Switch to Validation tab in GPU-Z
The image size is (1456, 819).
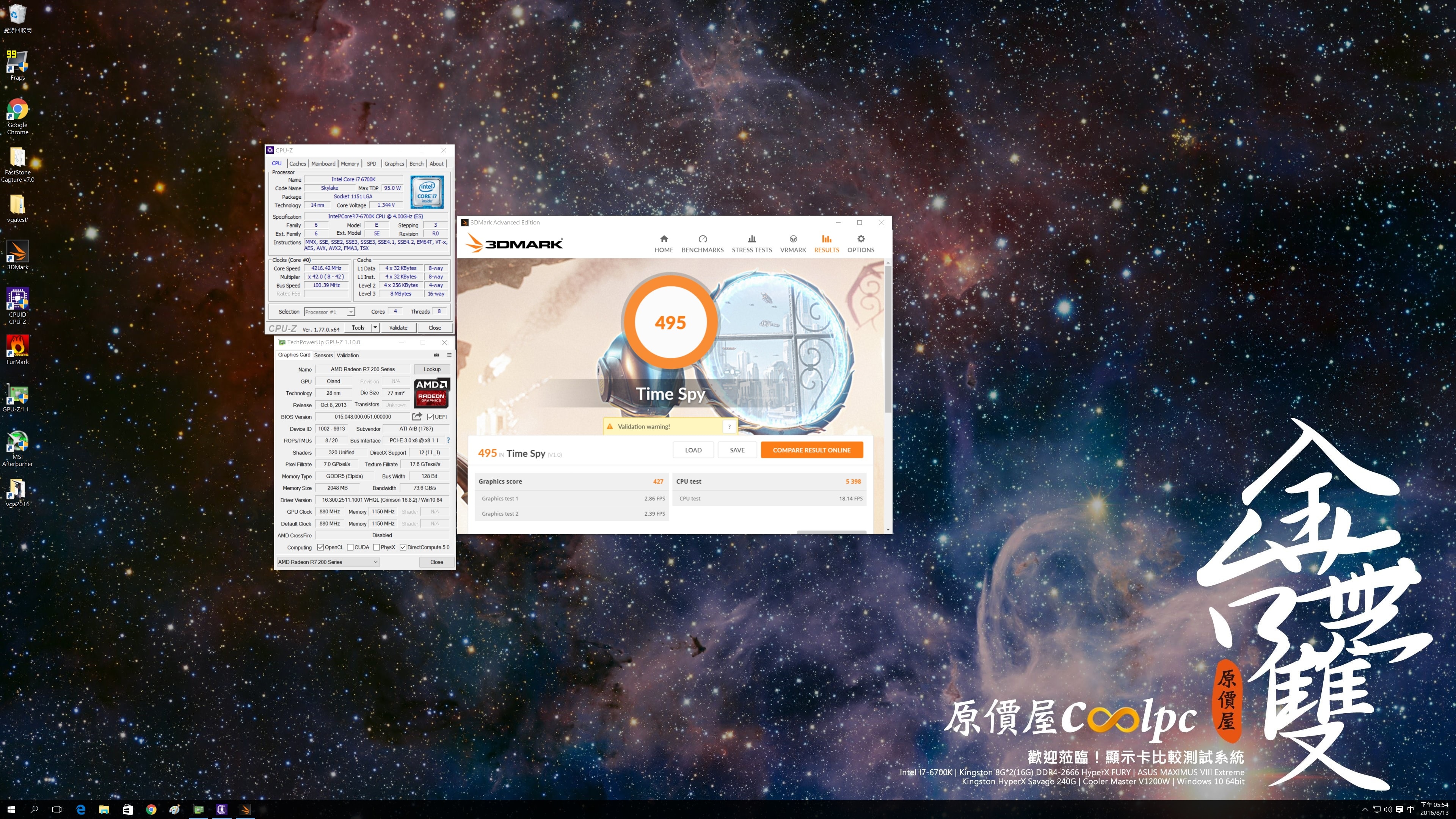click(348, 355)
